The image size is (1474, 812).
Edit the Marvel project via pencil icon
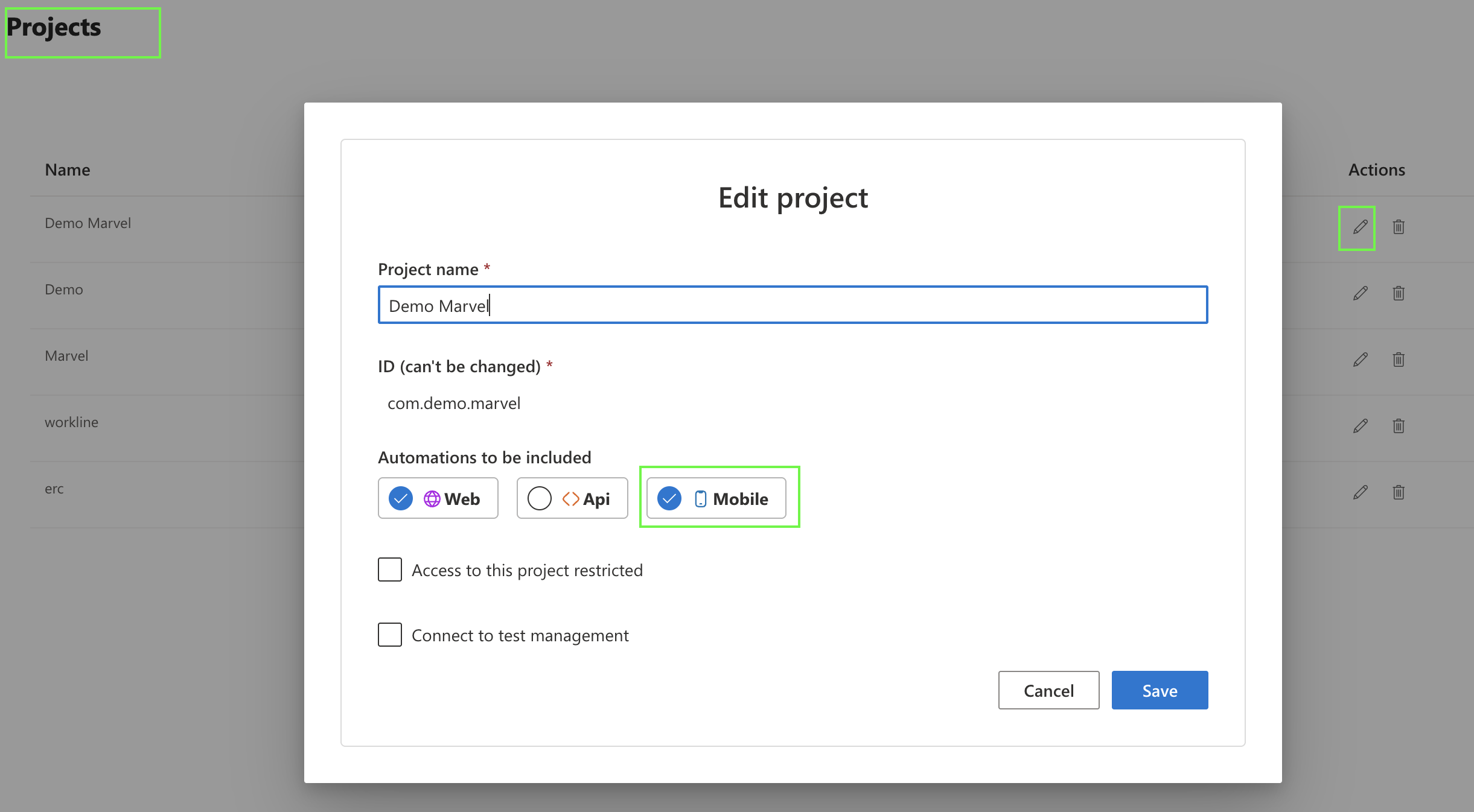tap(1360, 360)
